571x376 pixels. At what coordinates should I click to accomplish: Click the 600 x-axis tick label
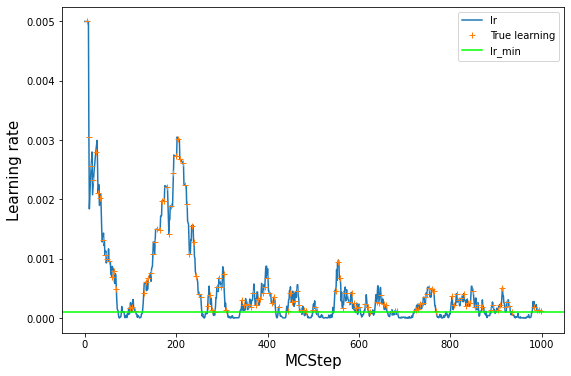point(359,344)
